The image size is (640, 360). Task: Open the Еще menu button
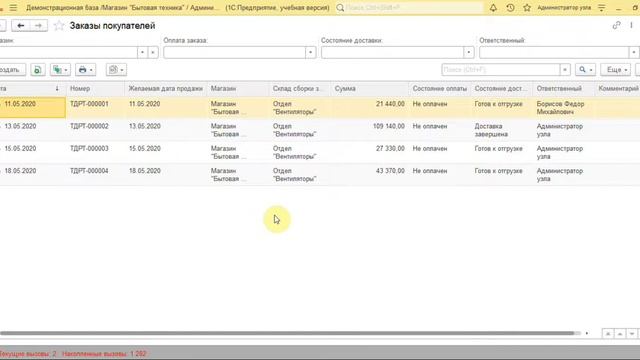(x=616, y=70)
